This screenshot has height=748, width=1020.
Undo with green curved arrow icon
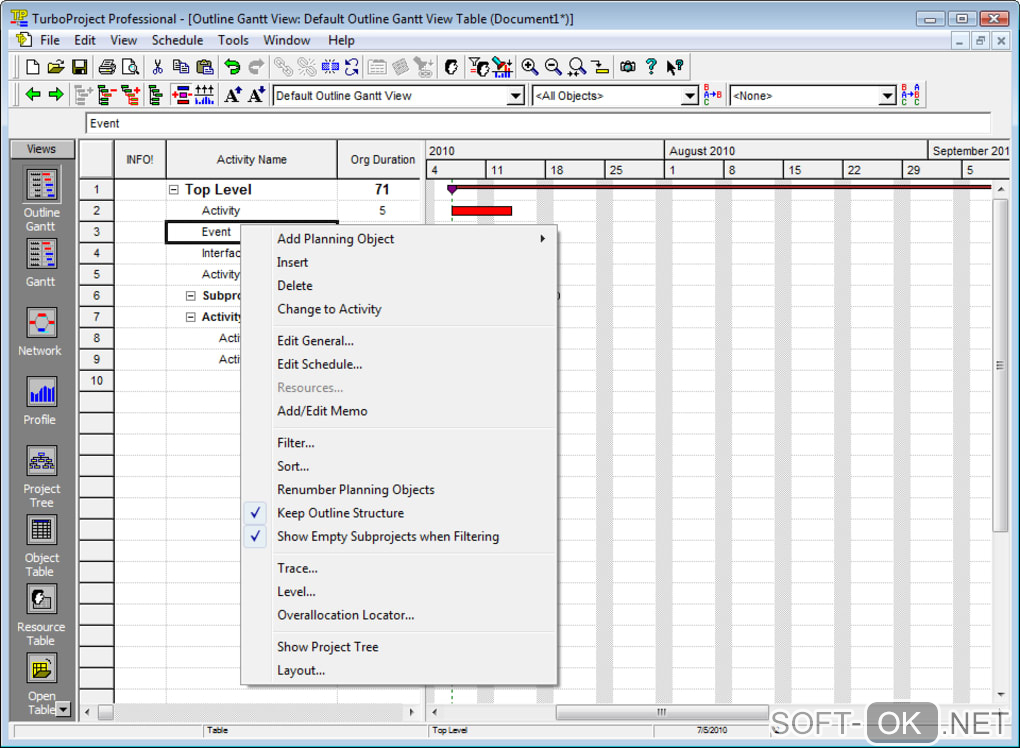[x=232, y=66]
